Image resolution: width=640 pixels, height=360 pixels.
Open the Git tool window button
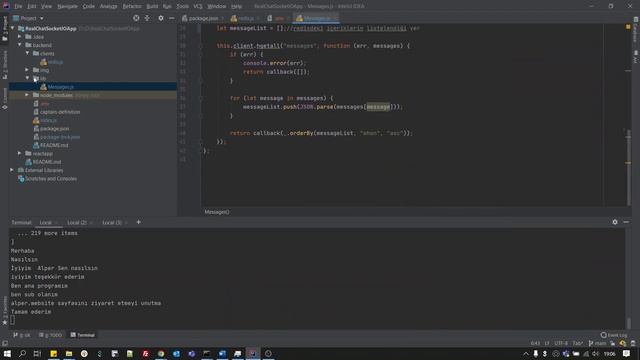point(22,335)
